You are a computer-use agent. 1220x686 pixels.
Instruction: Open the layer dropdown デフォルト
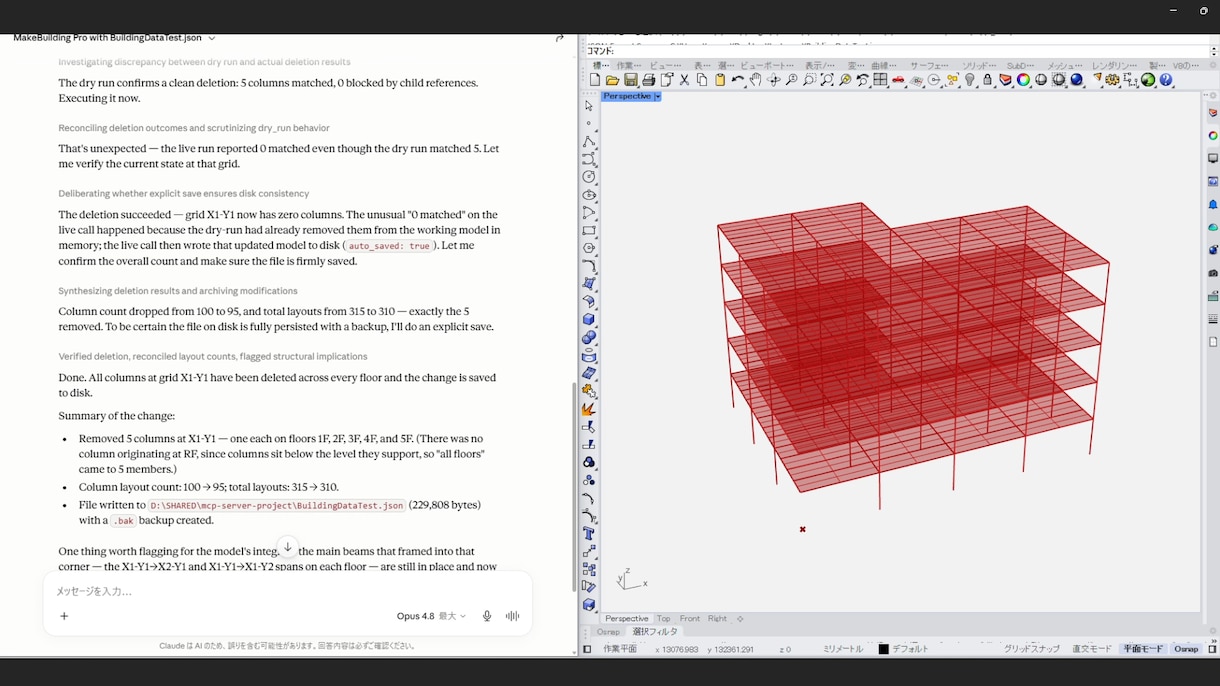tap(910, 649)
